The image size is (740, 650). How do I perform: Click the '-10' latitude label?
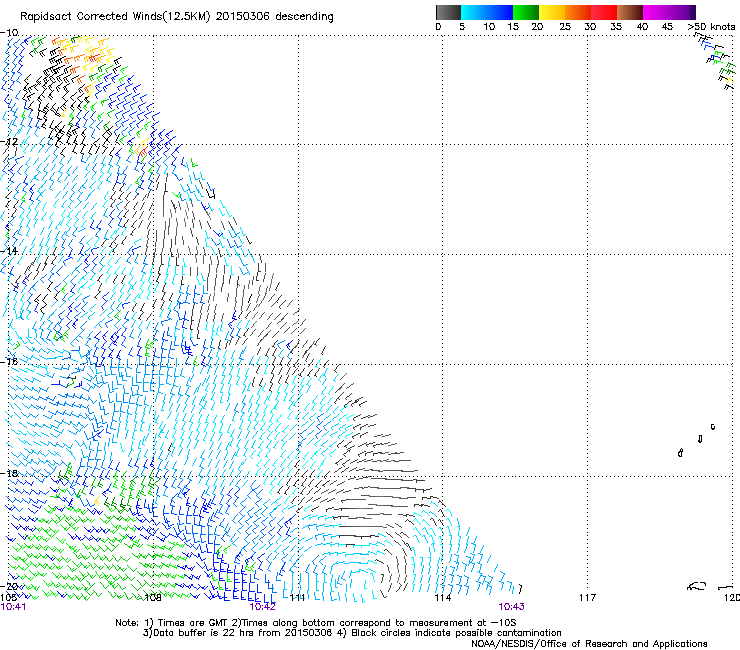9,33
